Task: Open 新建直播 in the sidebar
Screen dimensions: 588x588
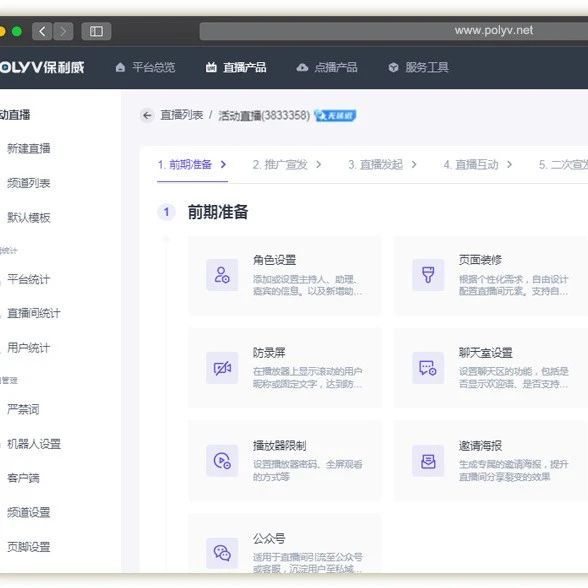Action: [29, 148]
